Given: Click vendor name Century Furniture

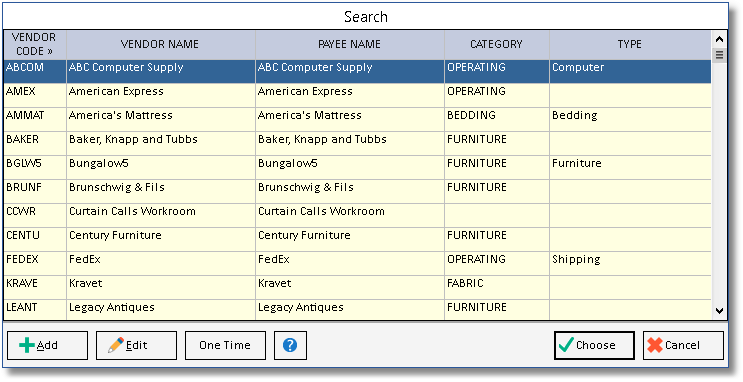Looking at the screenshot, I should tap(115, 236).
